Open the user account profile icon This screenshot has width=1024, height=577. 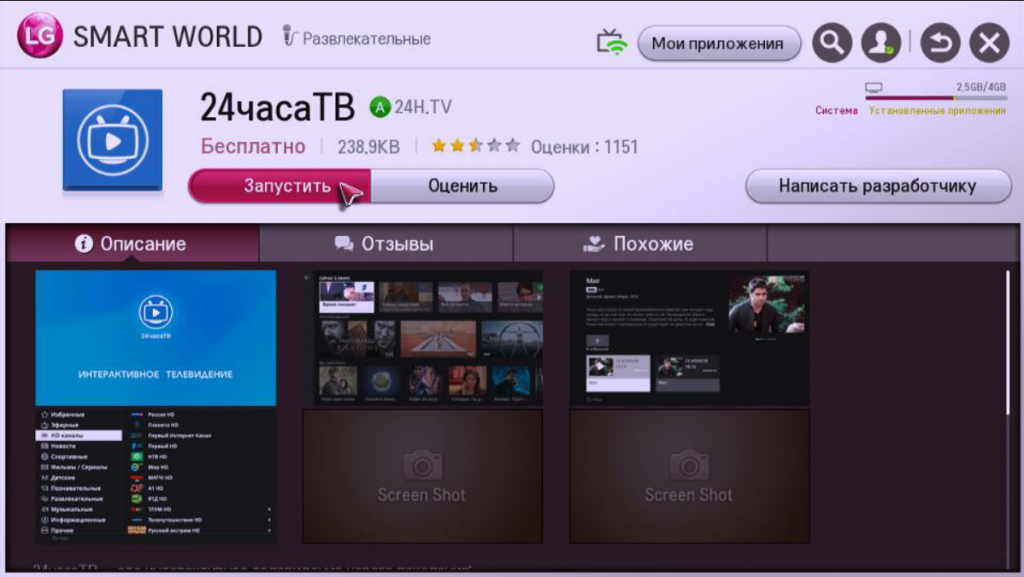881,43
